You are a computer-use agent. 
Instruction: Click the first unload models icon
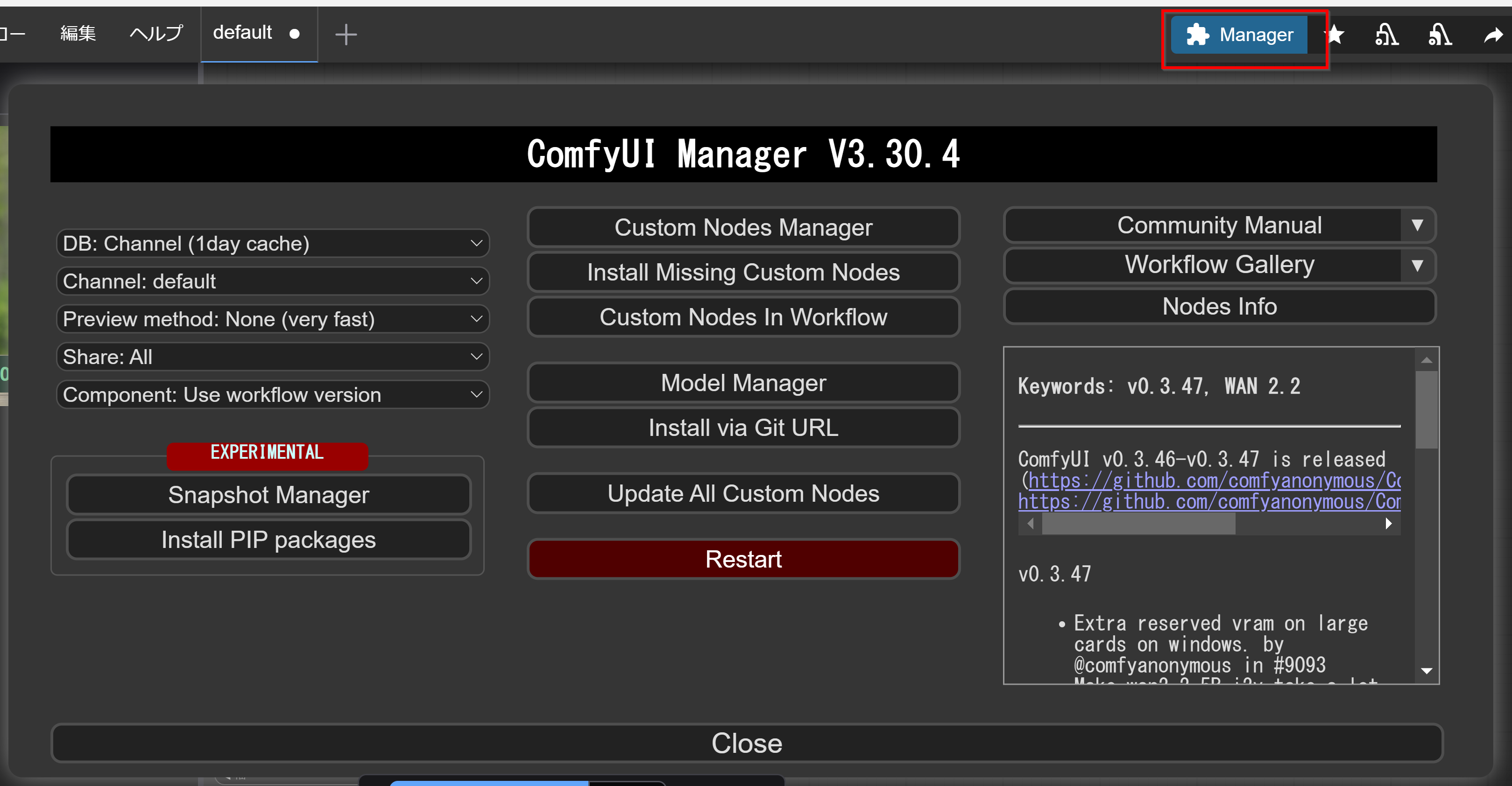pos(1387,35)
